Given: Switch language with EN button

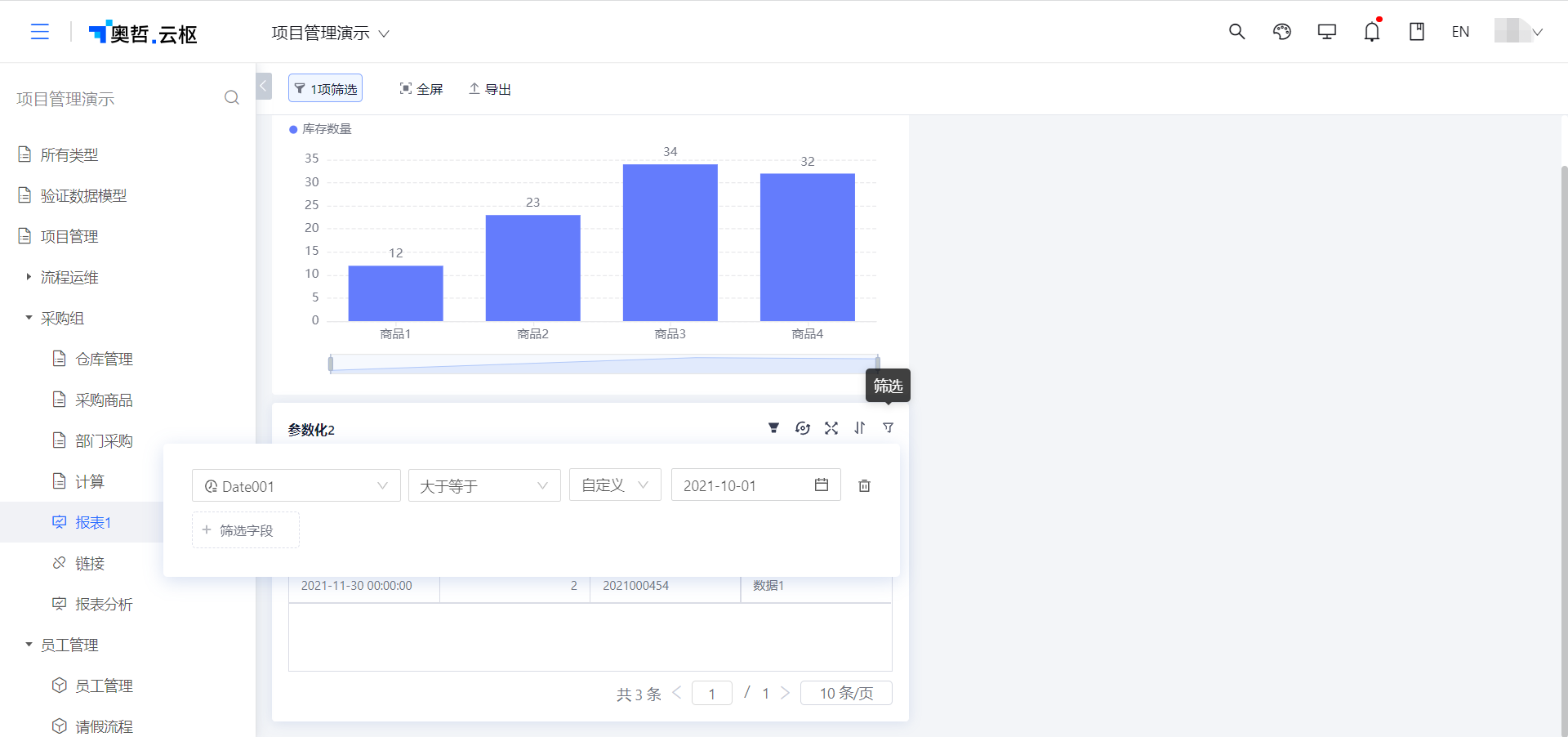Looking at the screenshot, I should 1460,32.
